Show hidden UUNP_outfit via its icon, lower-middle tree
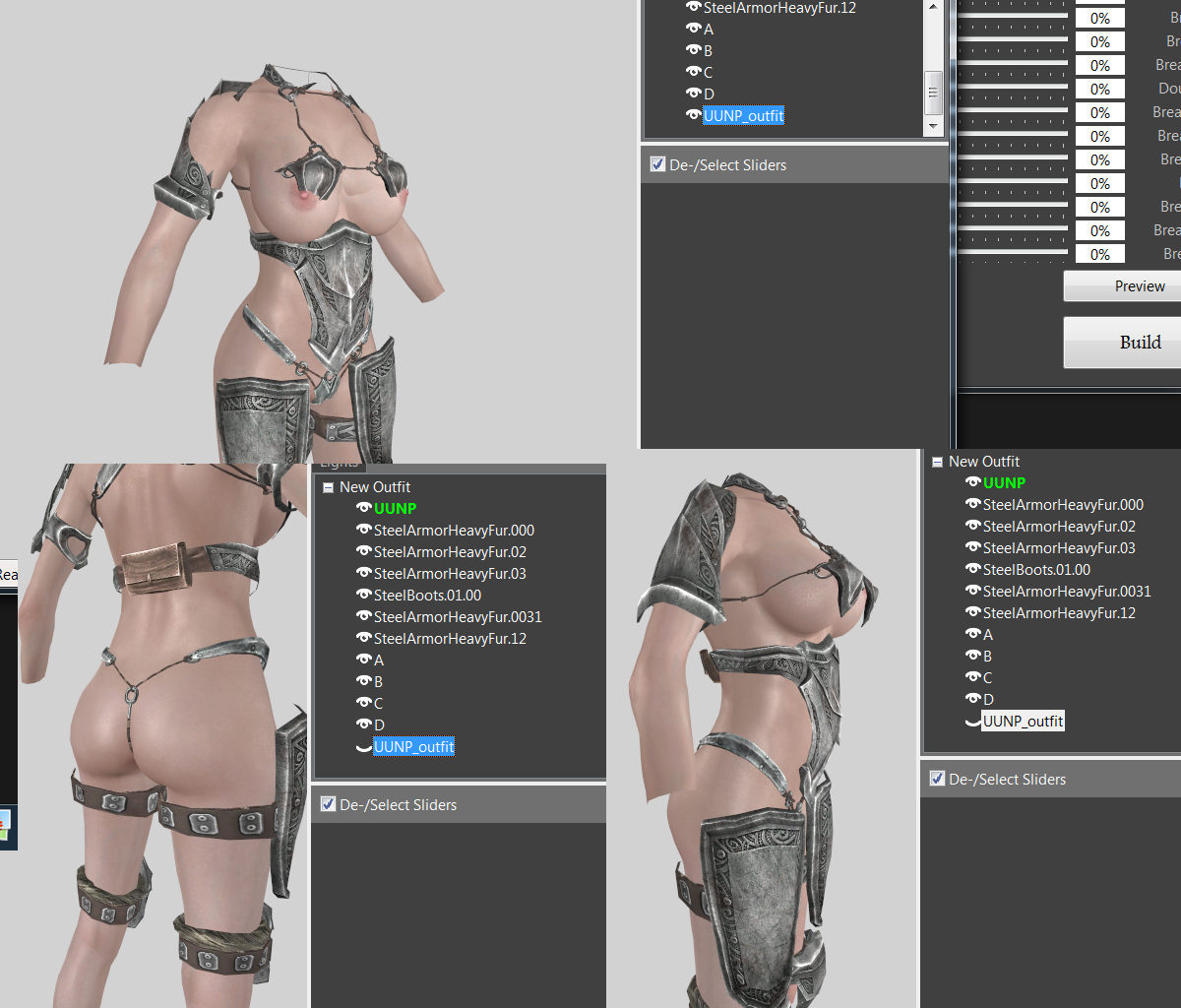This screenshot has height=1008, width=1181. 364,748
